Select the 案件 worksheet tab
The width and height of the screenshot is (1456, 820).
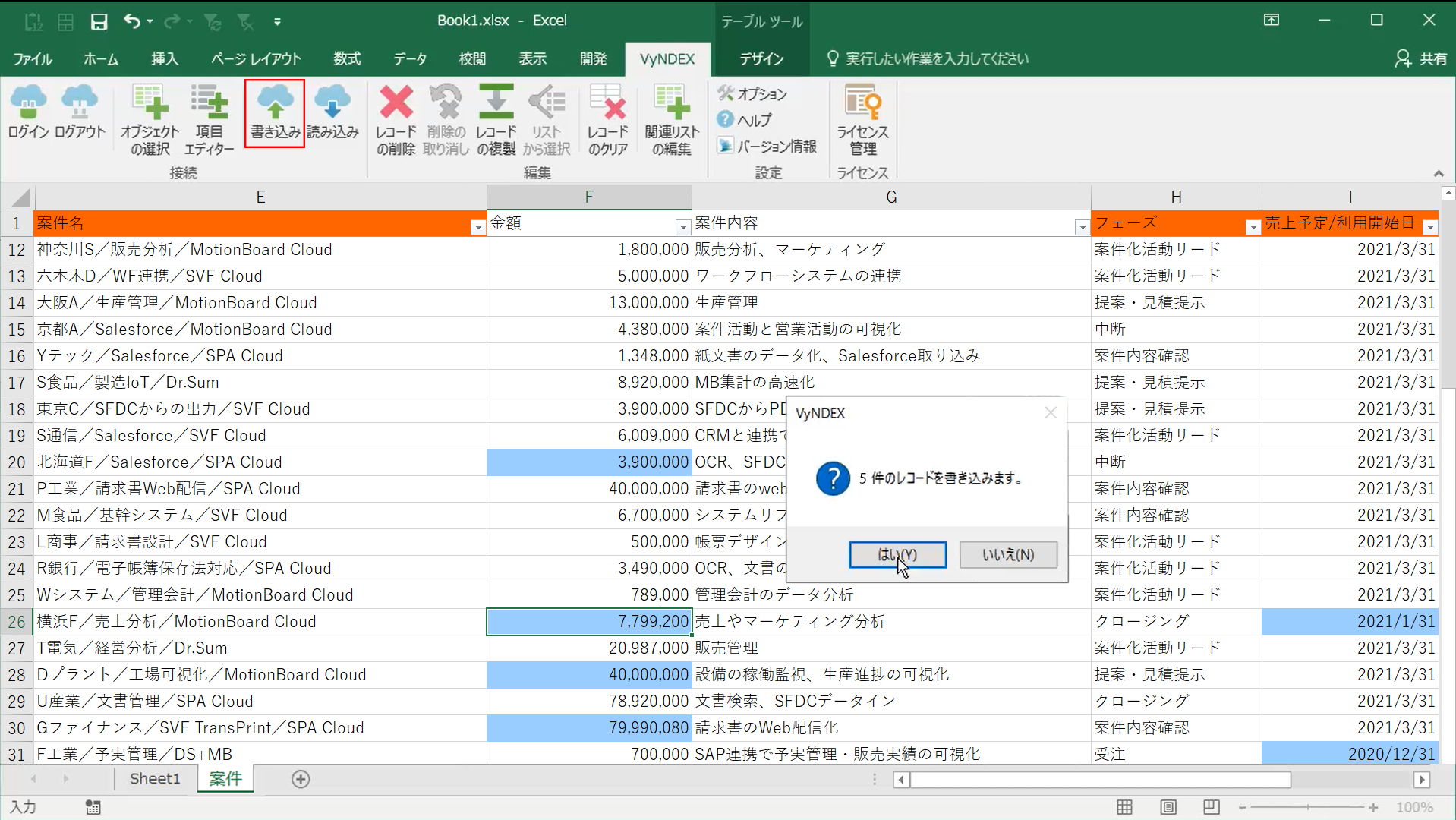[x=225, y=779]
